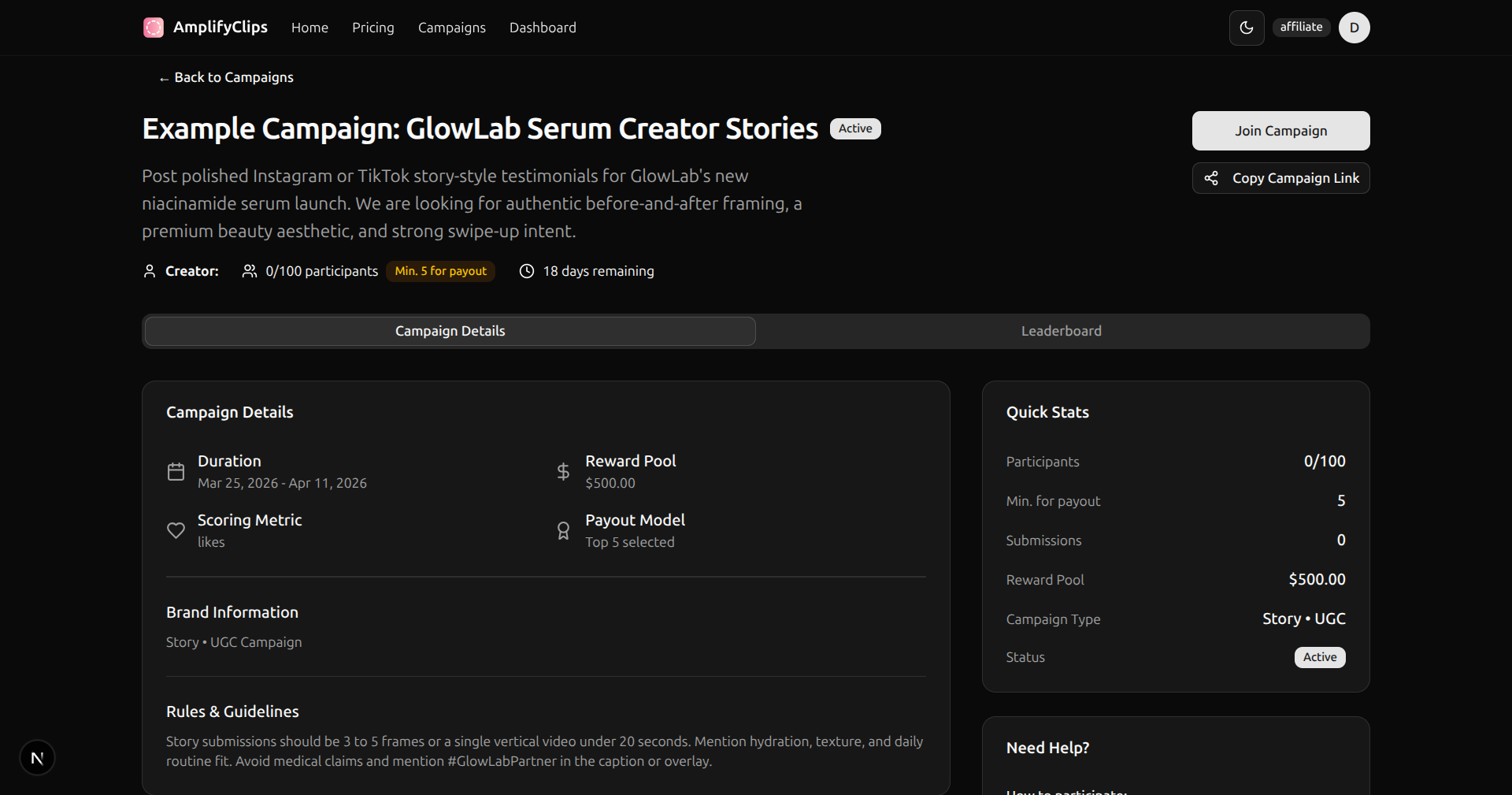Viewport: 1512px width, 795px height.
Task: Select the Campaign Details tab
Action: (x=450, y=331)
